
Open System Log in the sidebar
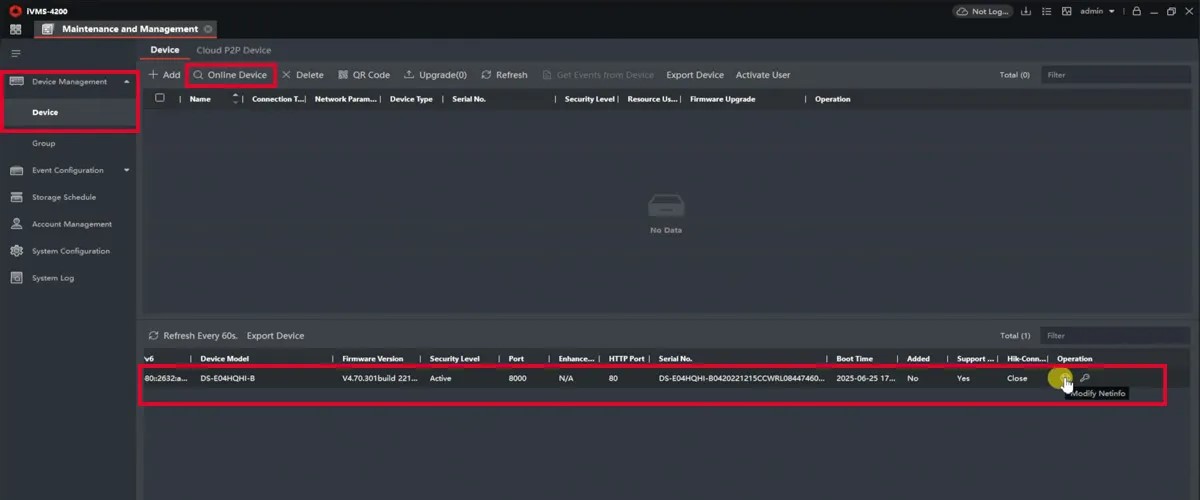53,278
